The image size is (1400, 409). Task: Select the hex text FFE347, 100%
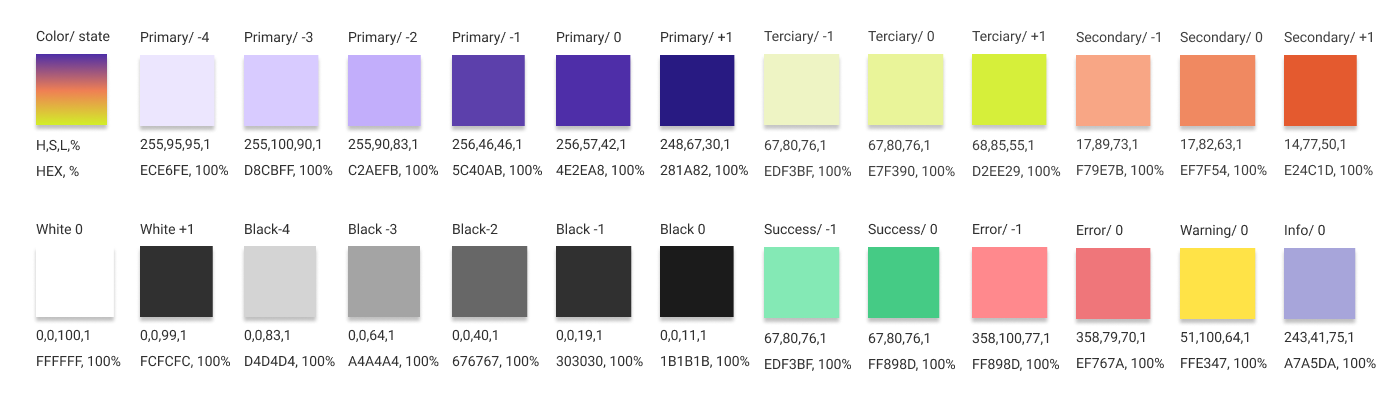[x=1224, y=363]
